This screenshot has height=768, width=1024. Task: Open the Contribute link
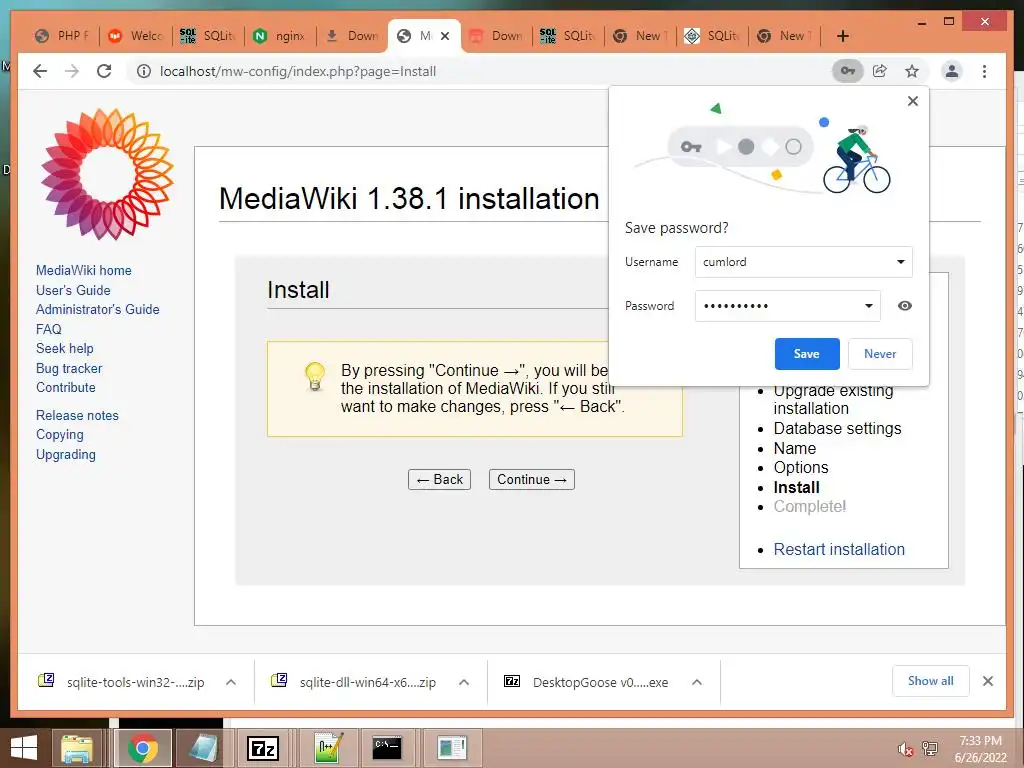click(65, 387)
